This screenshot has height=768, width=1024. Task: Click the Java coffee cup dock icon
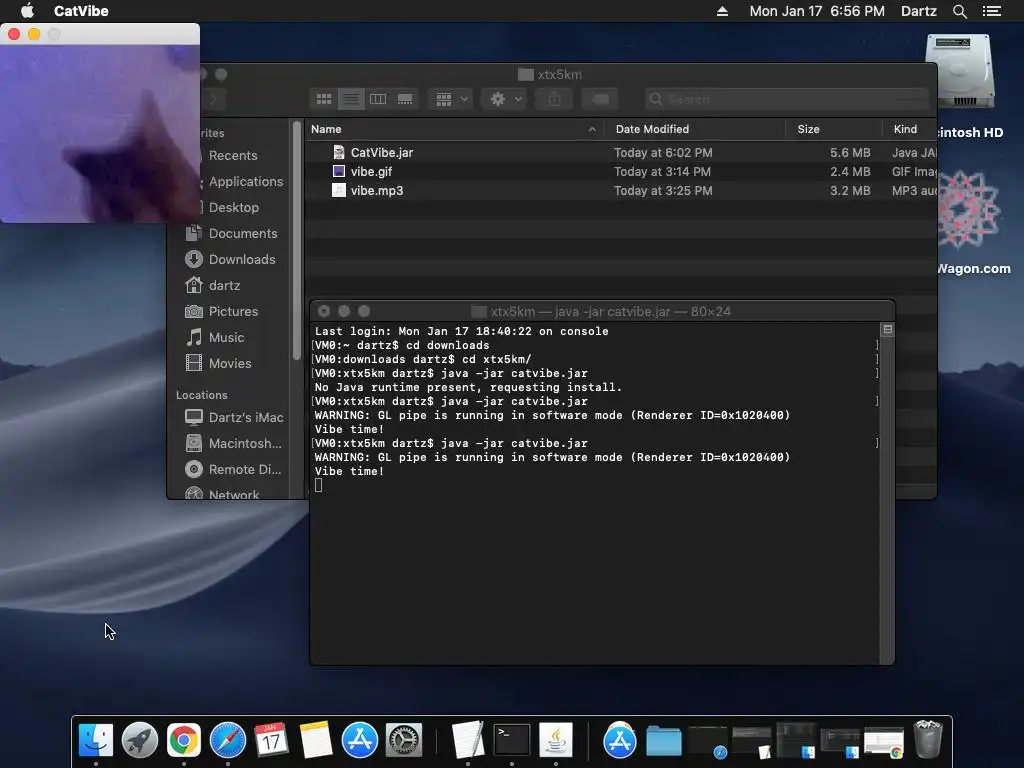[x=556, y=740]
